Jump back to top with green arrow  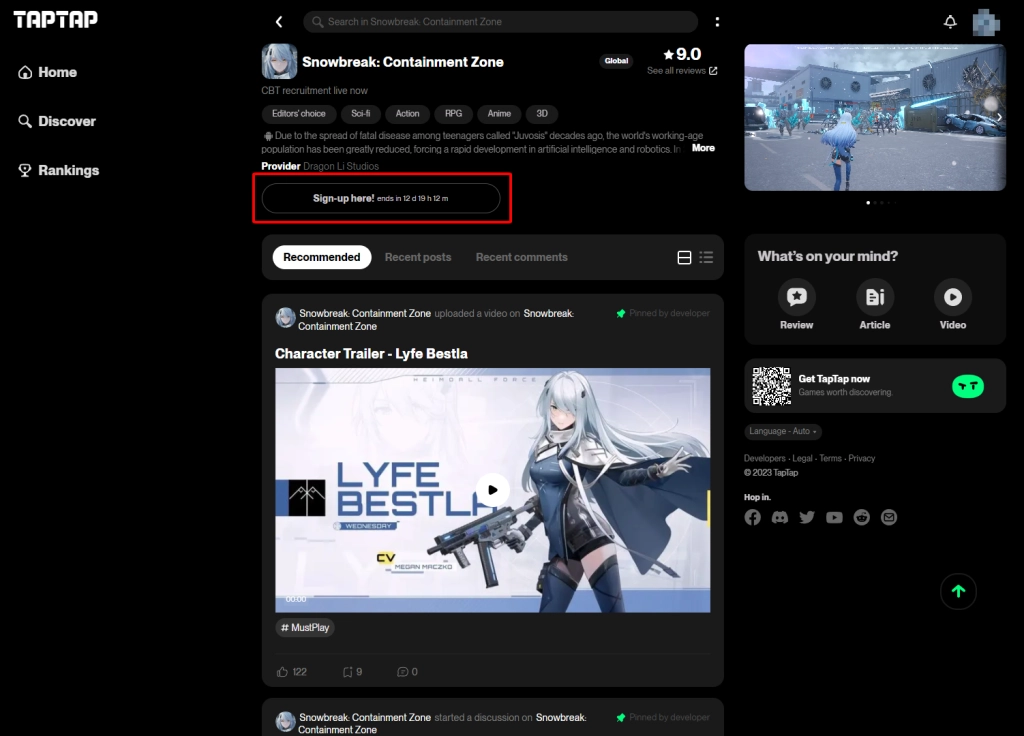[958, 592]
